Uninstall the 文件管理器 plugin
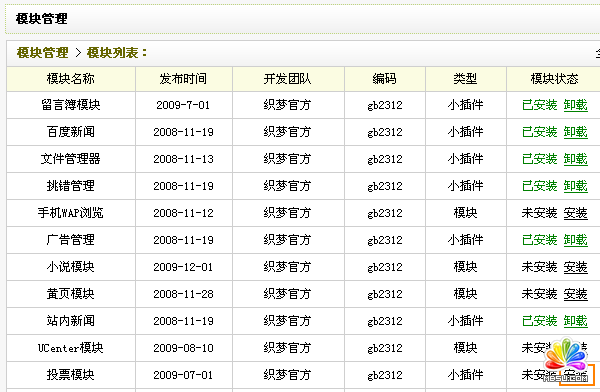Screen dimensions: 600x392 576,159
